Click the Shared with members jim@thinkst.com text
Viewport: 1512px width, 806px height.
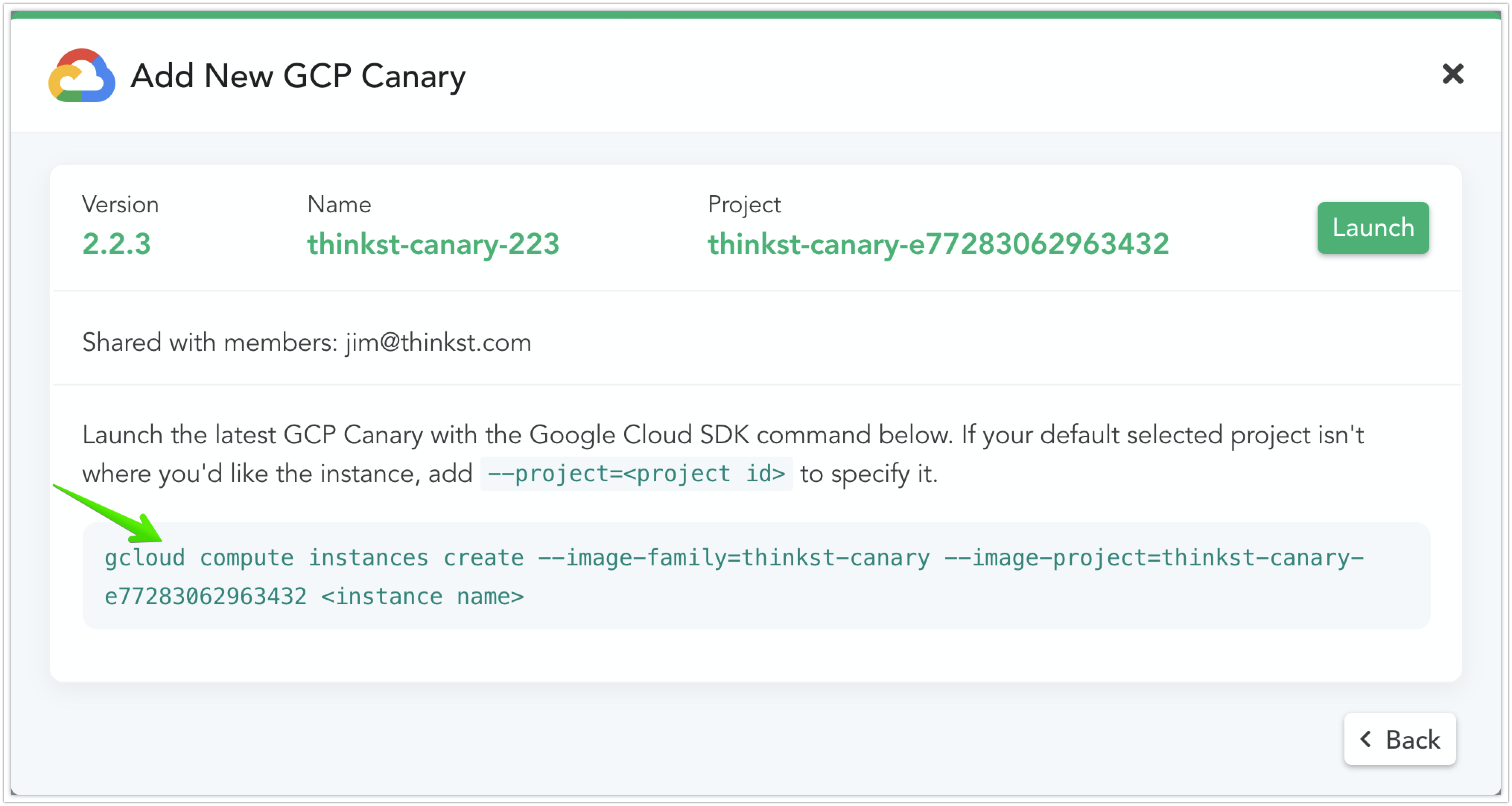[x=306, y=342]
